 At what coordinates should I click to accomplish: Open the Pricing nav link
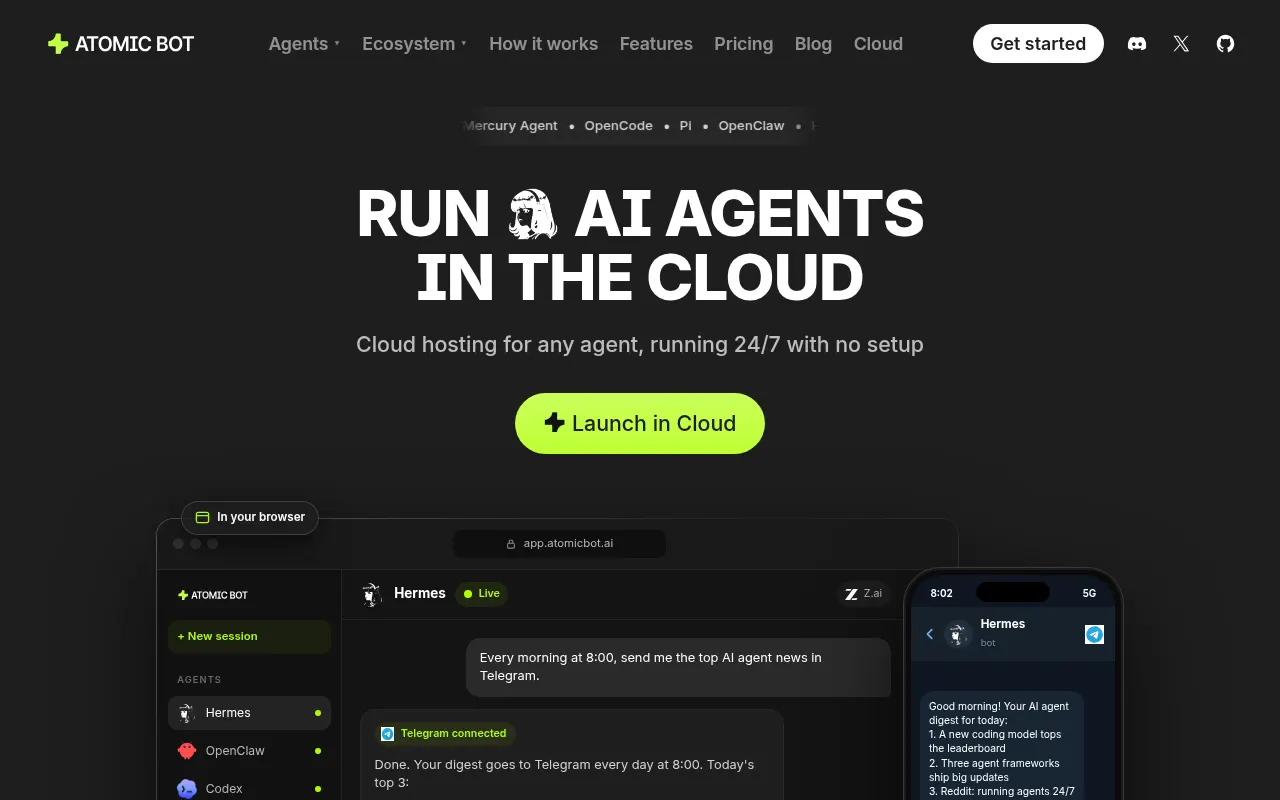pos(743,44)
